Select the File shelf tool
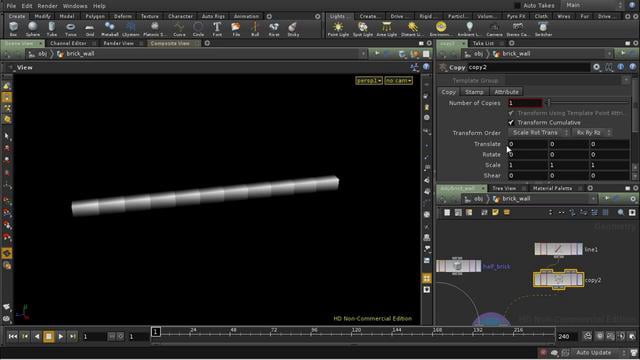The height and width of the screenshot is (360, 640). (236, 29)
